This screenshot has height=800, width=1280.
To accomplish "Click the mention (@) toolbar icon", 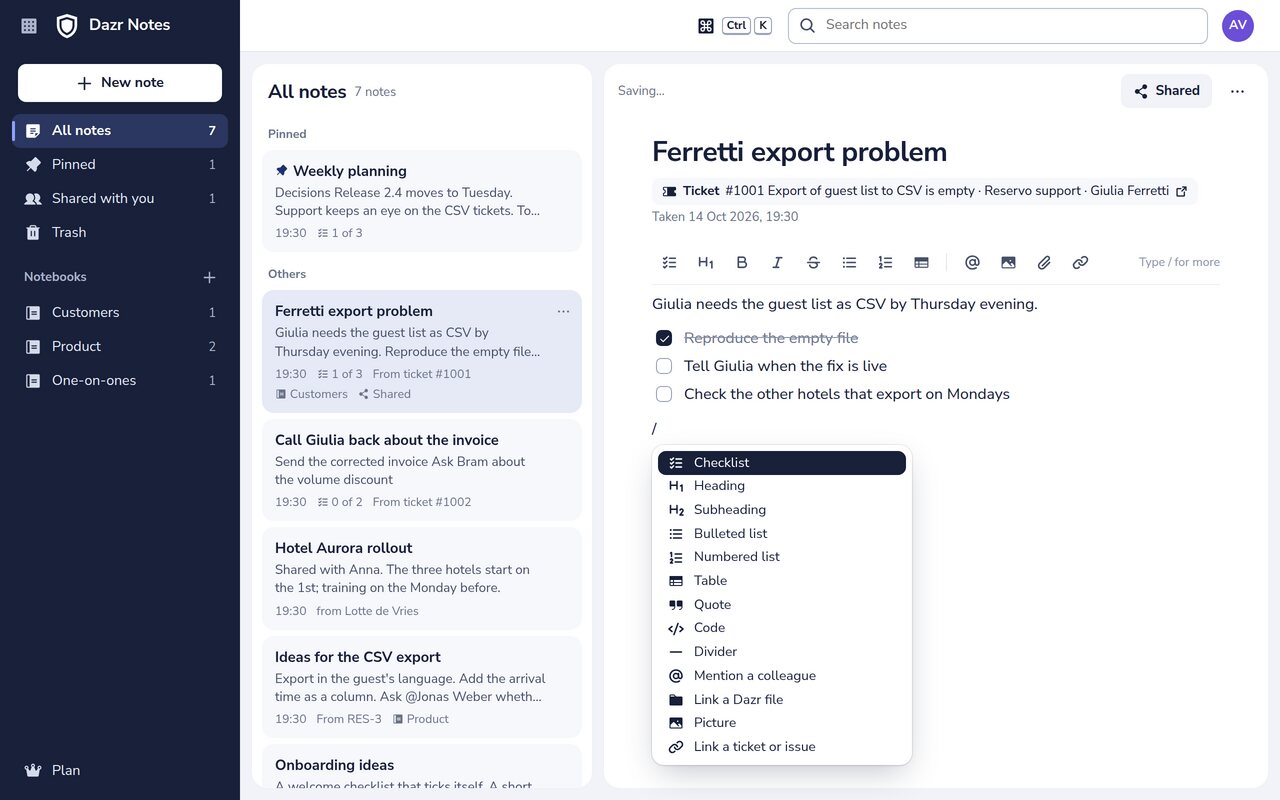I will click(972, 263).
